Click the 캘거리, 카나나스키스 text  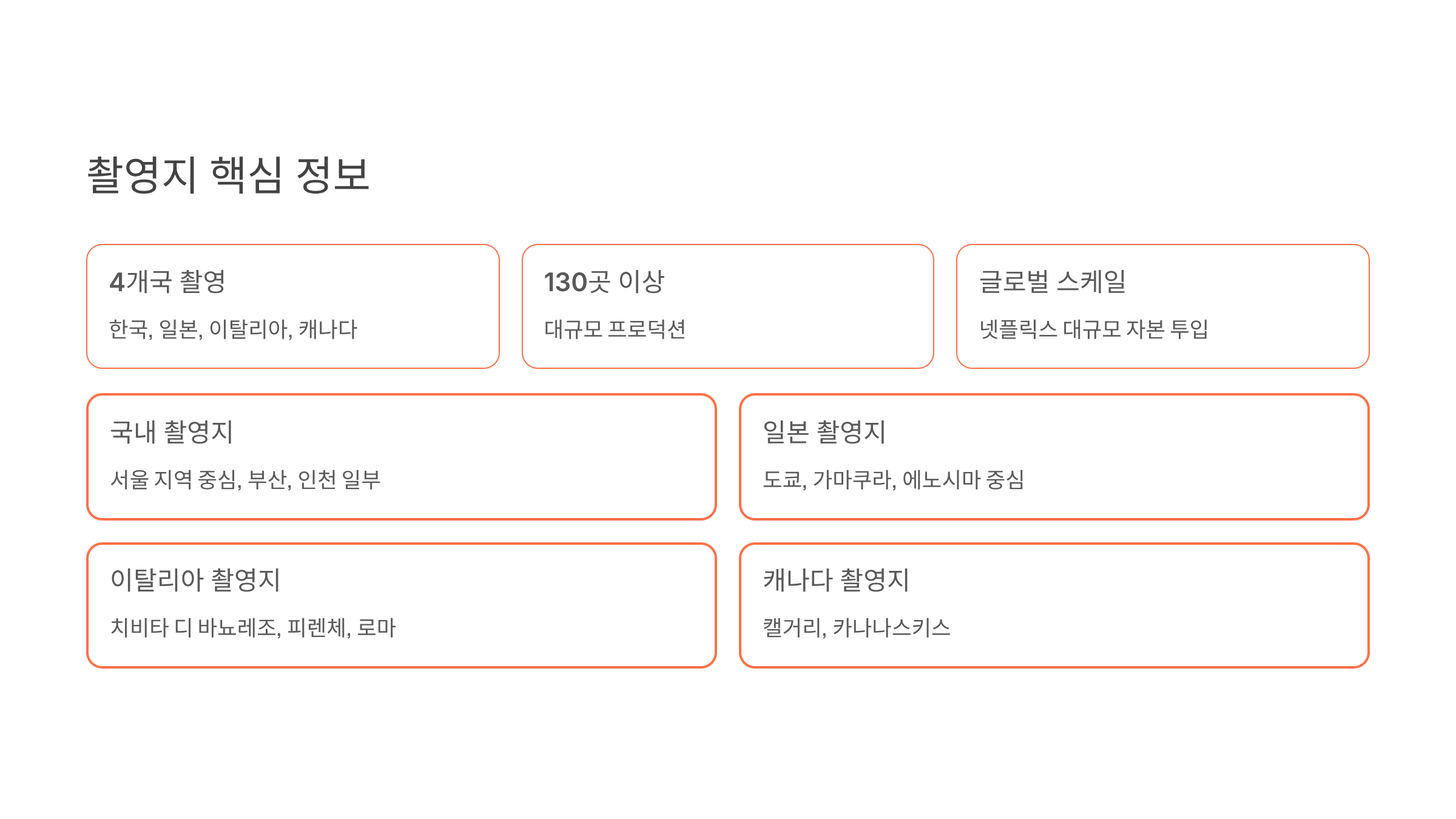857,627
